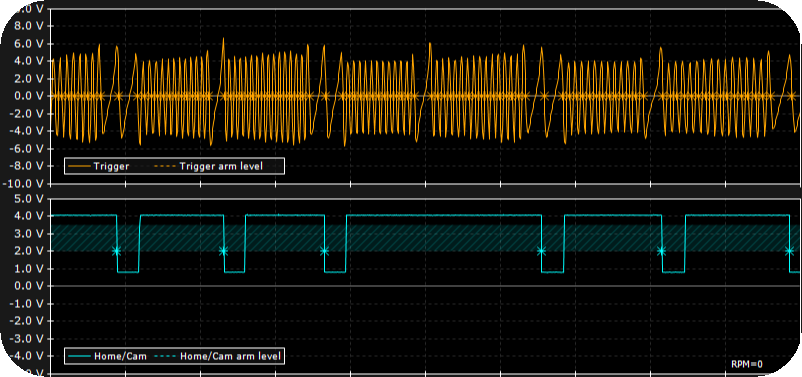
Task: Click the Trigger arm level legend text
Action: (x=220, y=166)
